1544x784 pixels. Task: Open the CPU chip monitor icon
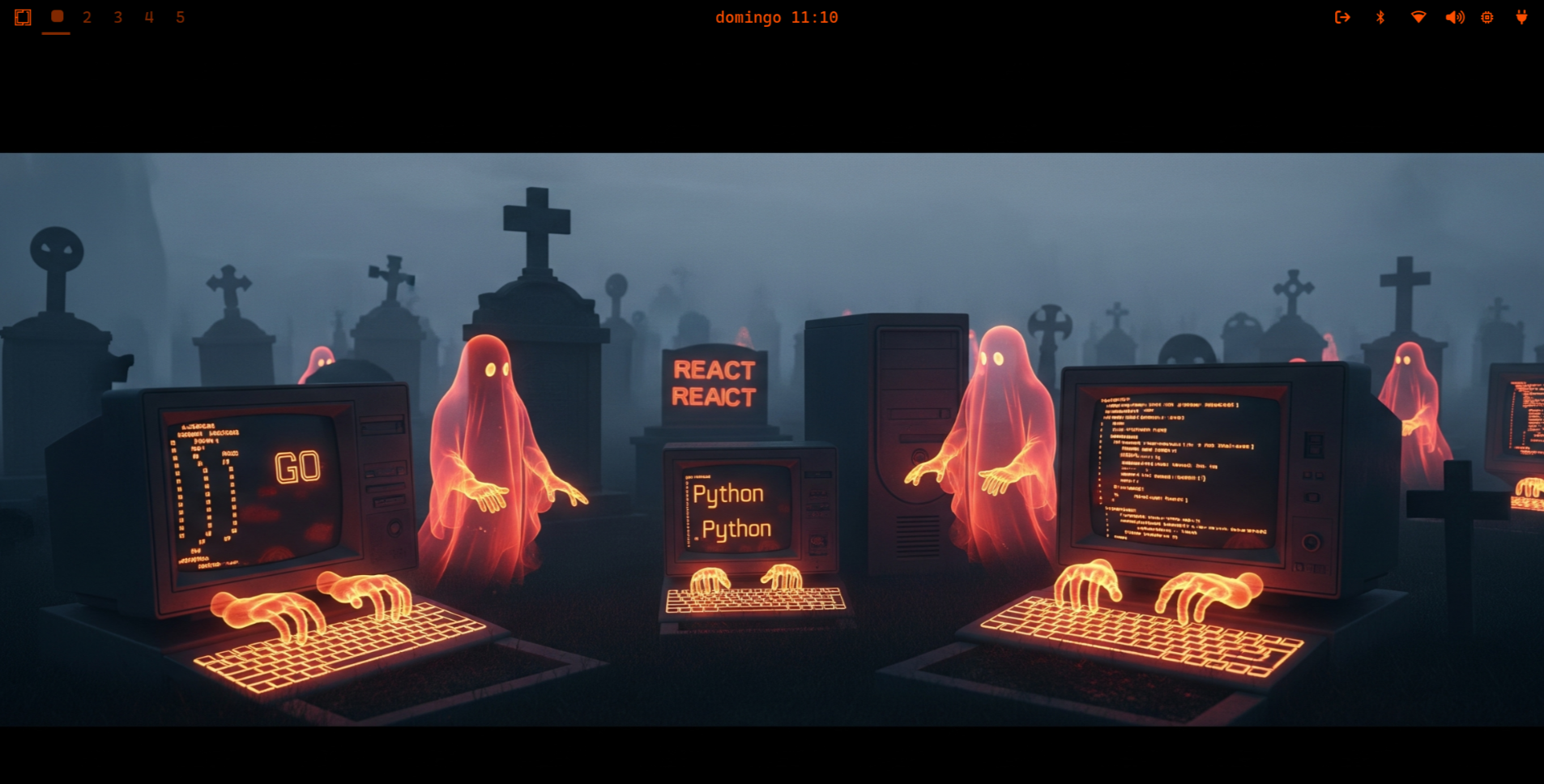(1487, 17)
